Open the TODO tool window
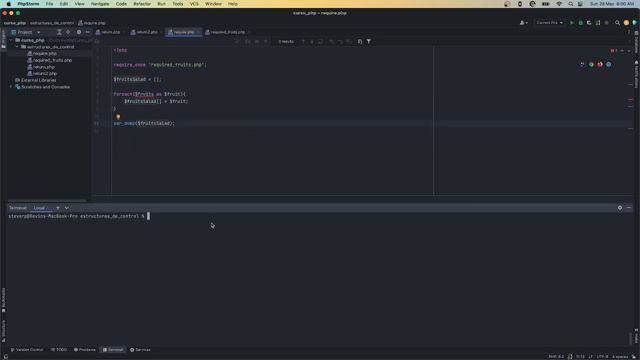 59,350
